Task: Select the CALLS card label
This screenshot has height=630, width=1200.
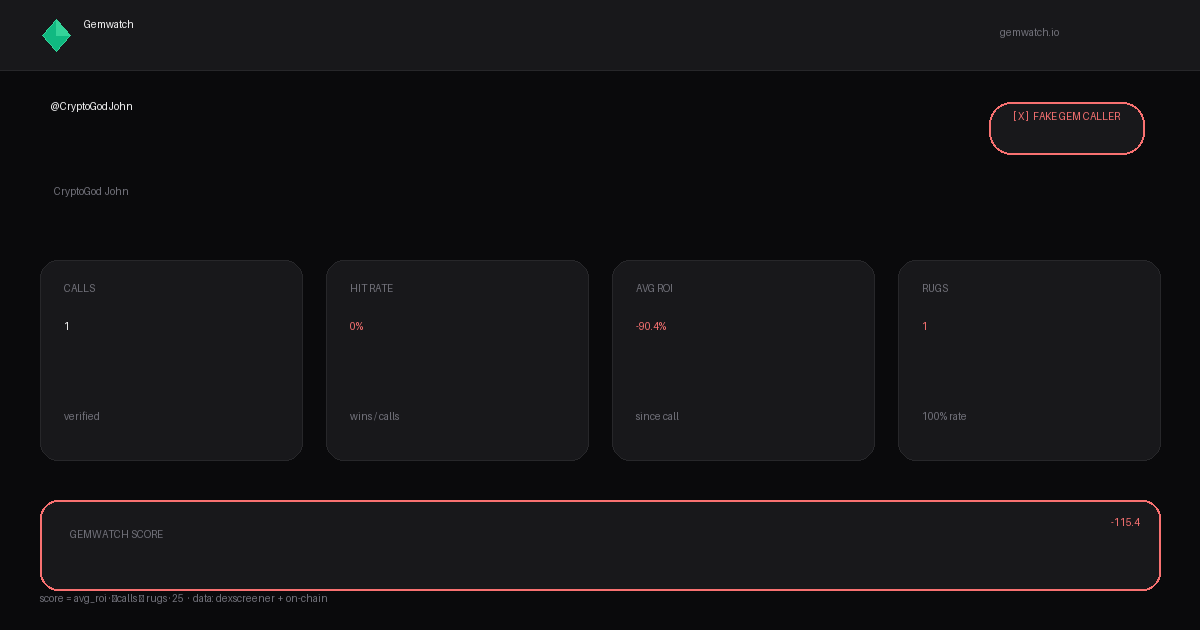Action: (x=80, y=289)
